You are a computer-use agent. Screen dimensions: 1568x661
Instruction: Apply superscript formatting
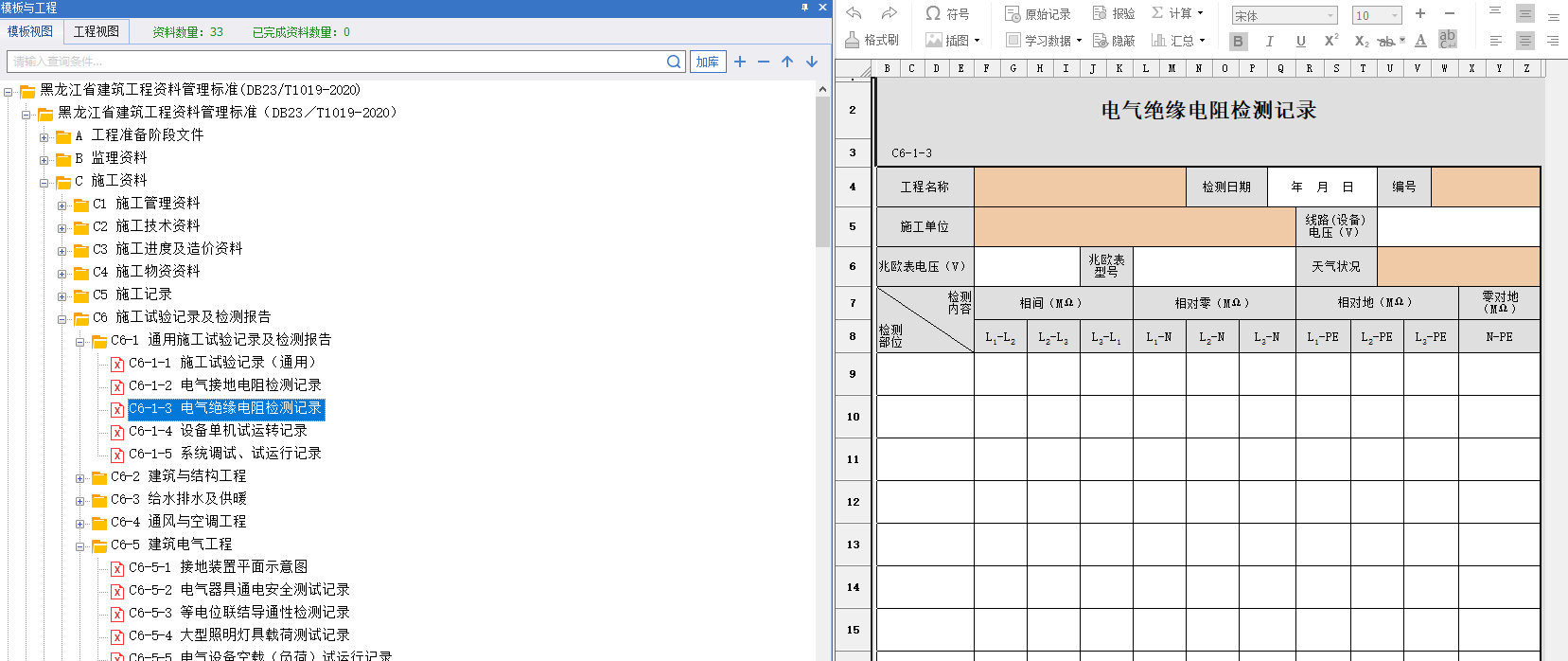pyautogui.click(x=1331, y=40)
